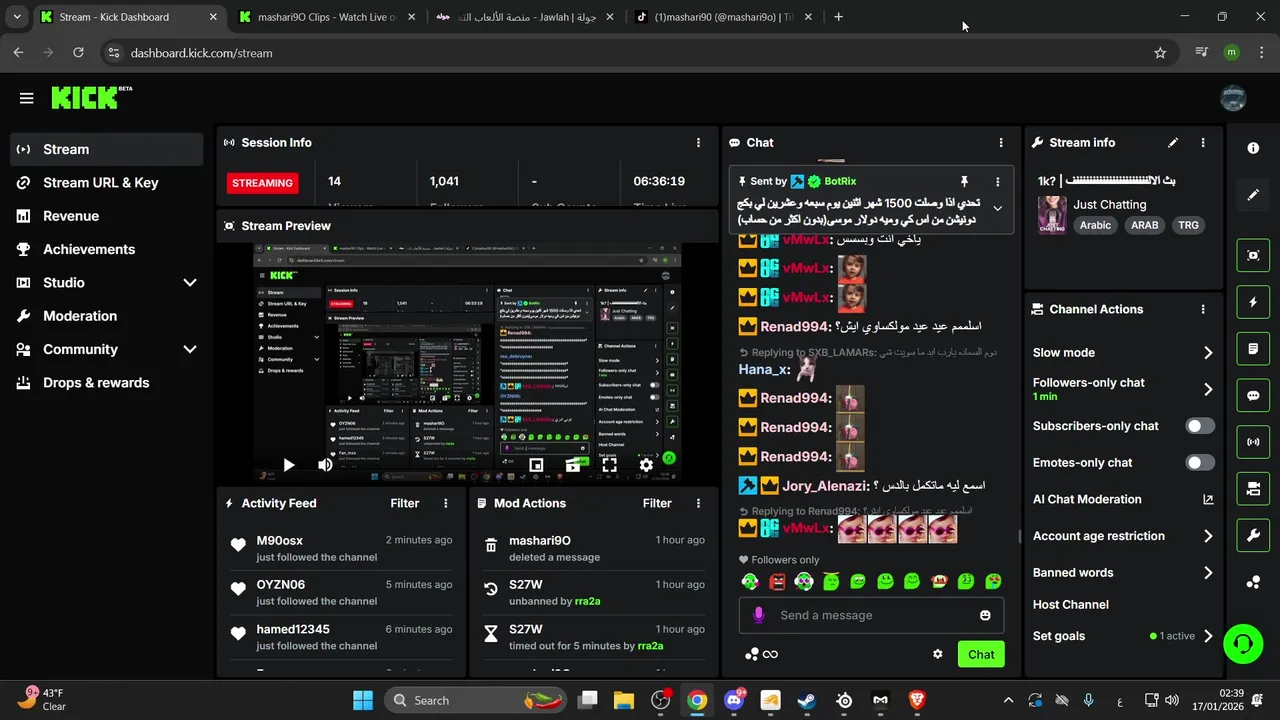Open Banned words arrow

1208,573
